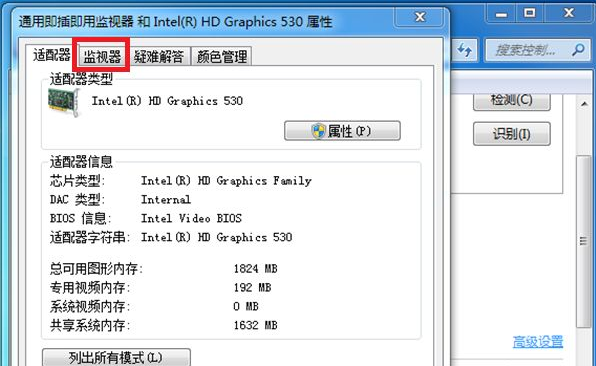Open the 疑难解答 tab
The width and height of the screenshot is (596, 366).
pos(159,57)
